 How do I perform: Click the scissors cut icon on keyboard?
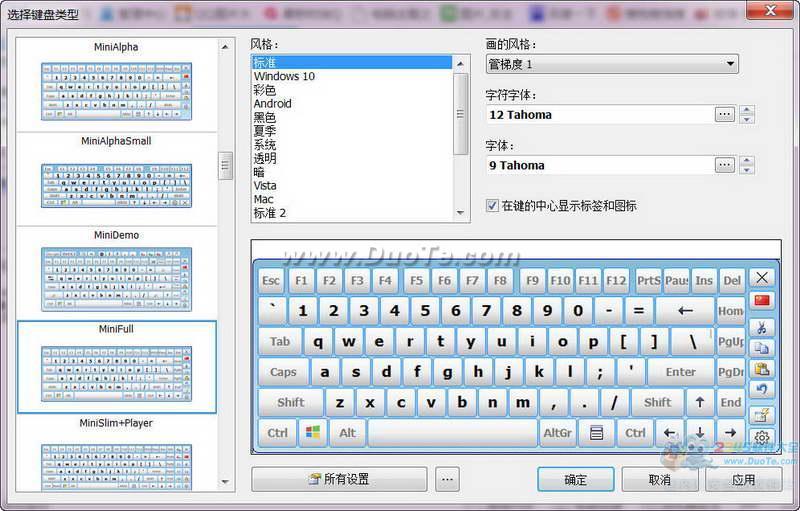coord(762,327)
